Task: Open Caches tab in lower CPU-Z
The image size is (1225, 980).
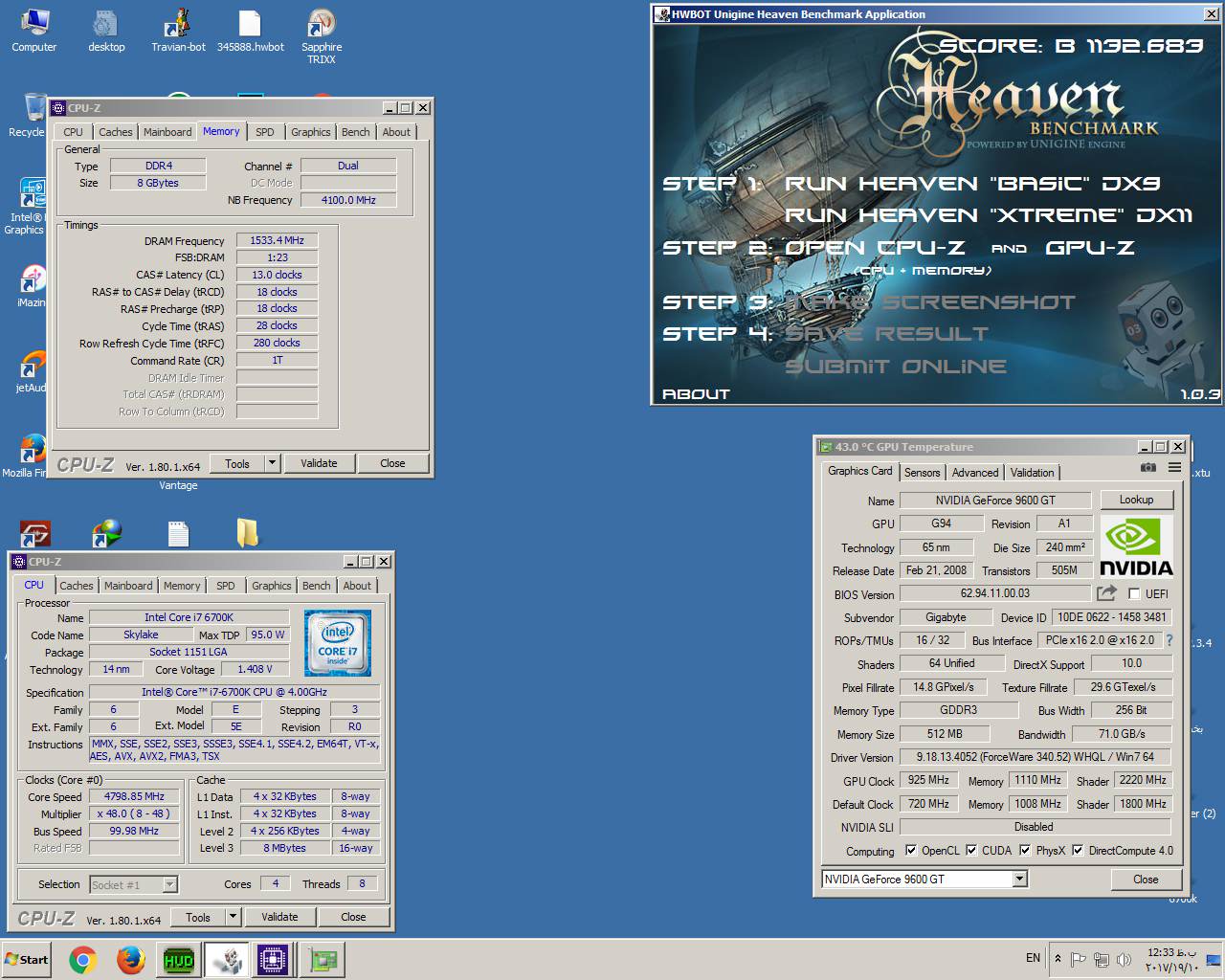Action: (77, 586)
